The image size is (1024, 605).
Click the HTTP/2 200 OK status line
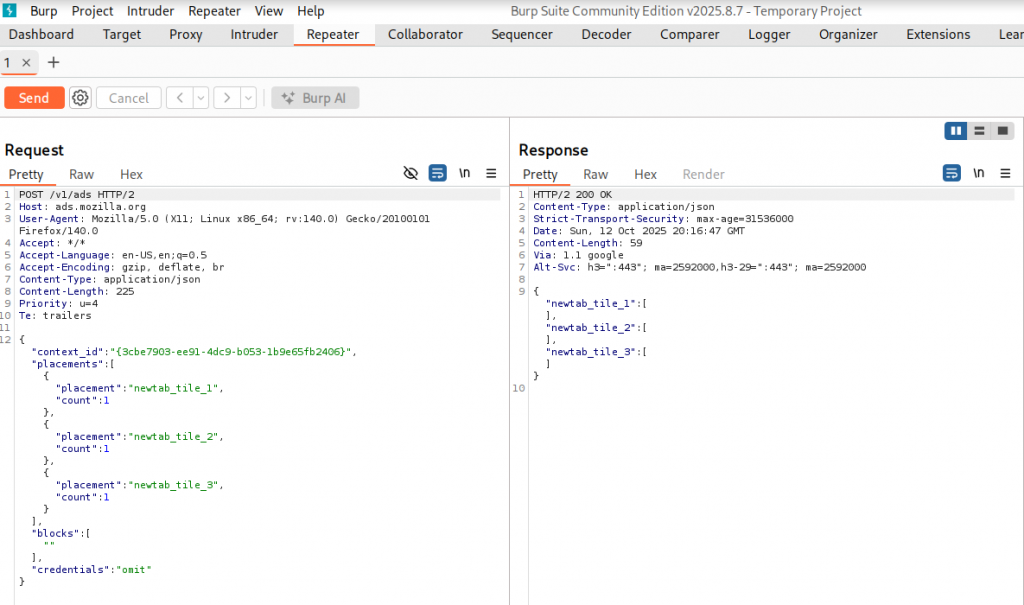[573, 195]
